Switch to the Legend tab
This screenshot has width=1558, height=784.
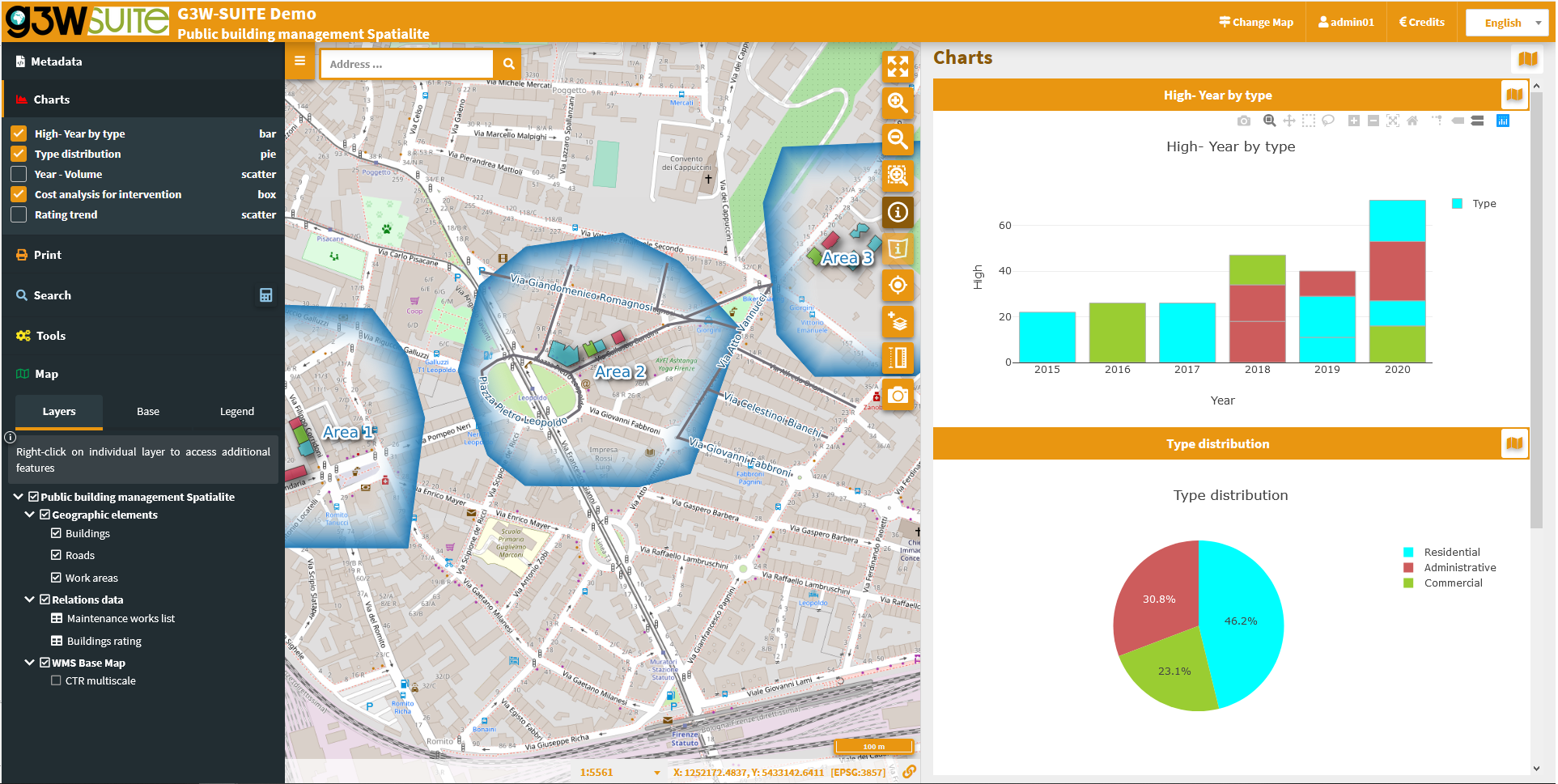[x=237, y=412]
